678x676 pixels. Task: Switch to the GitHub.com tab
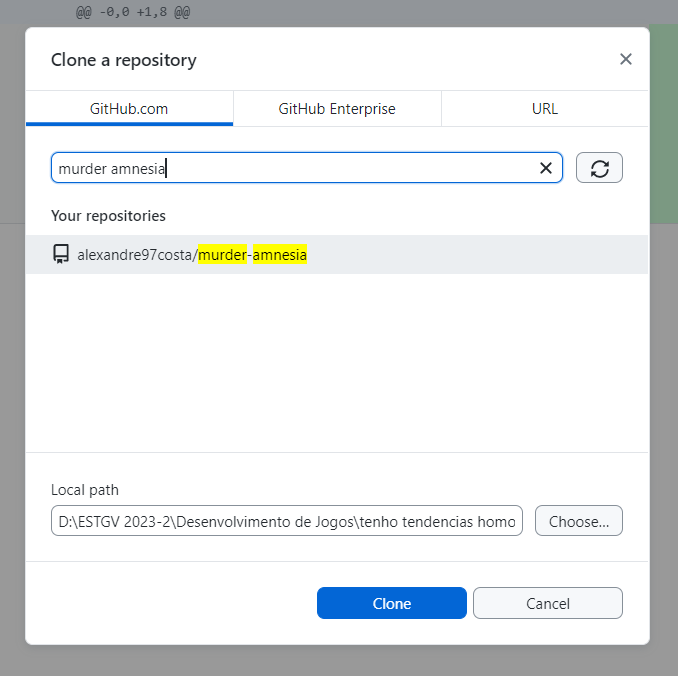point(129,109)
